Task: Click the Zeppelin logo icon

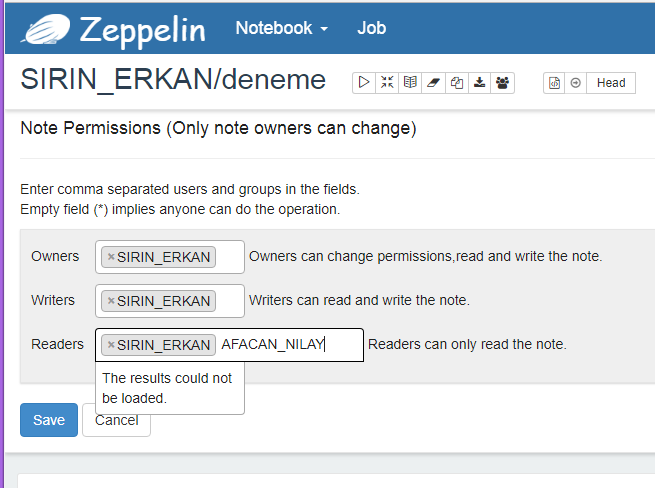Action: click(x=46, y=29)
